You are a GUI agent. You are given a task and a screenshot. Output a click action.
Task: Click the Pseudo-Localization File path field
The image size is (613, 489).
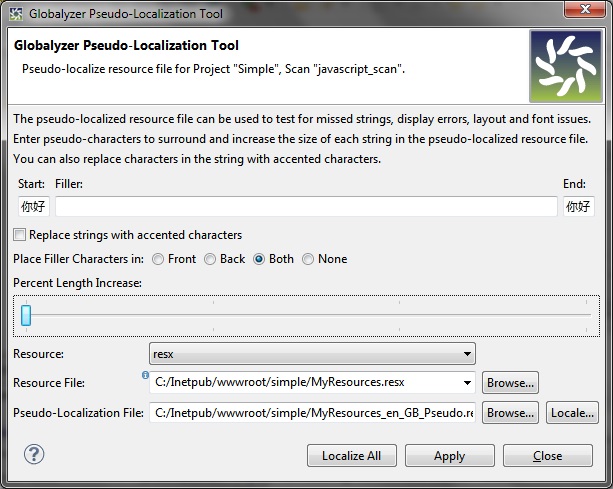click(x=312, y=412)
